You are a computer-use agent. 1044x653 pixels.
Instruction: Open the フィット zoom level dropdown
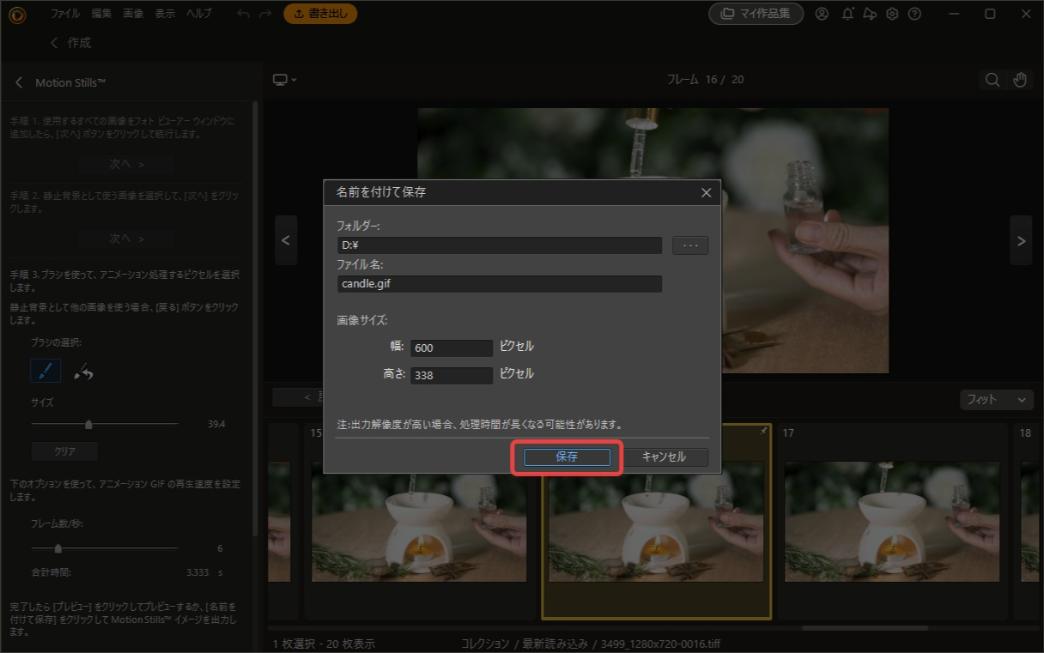(995, 399)
